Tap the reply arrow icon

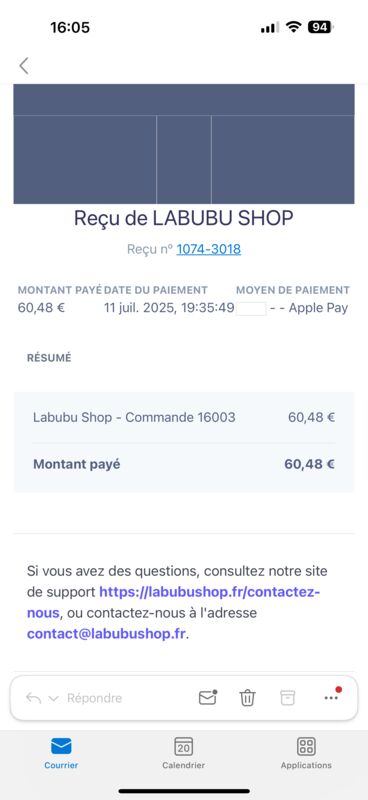pos(33,698)
